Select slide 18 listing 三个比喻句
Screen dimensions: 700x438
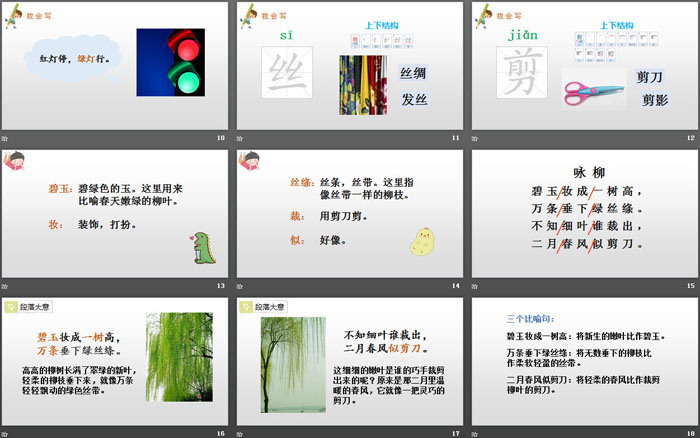(x=585, y=362)
